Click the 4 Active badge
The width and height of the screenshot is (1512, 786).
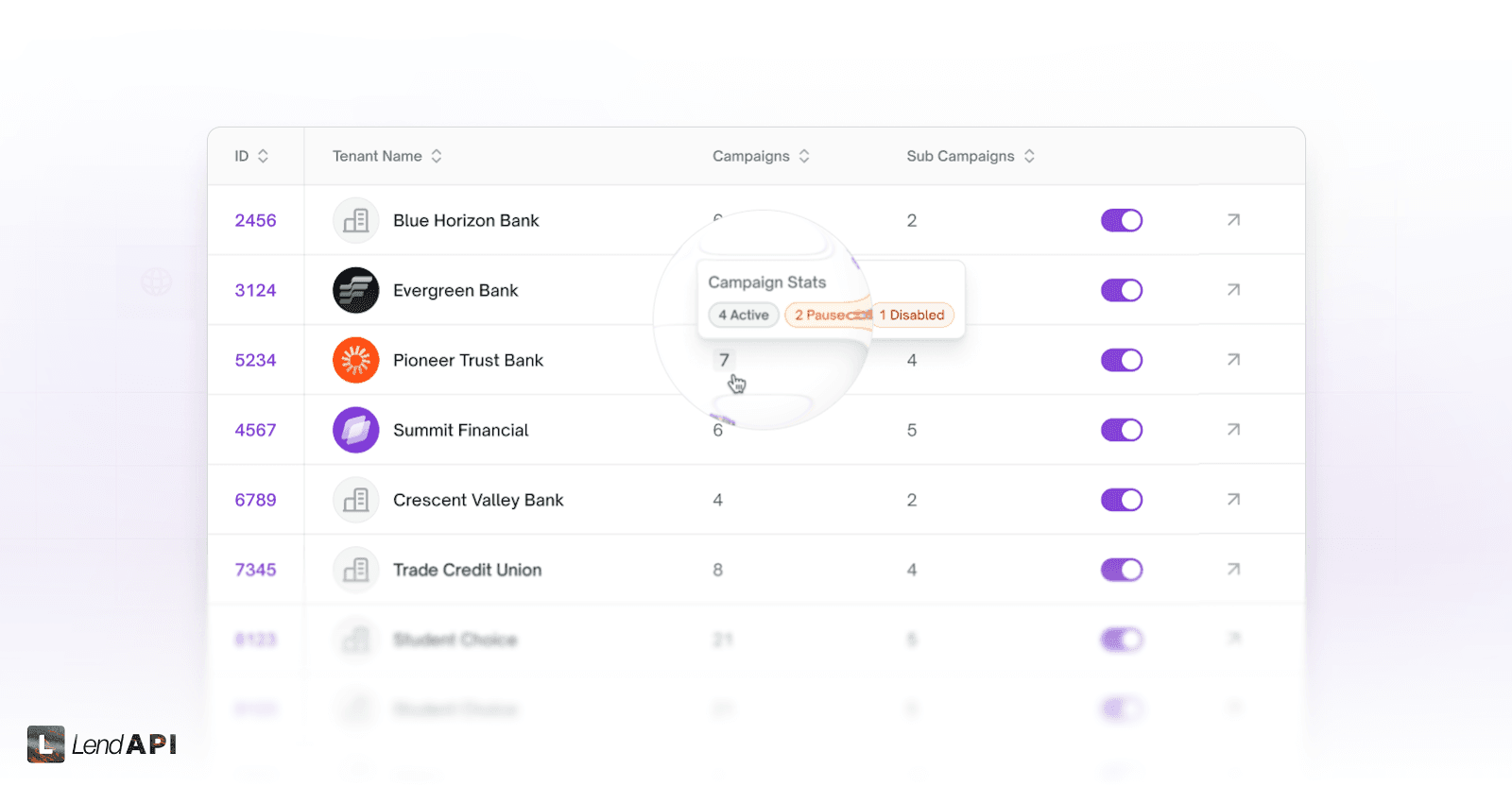[x=744, y=315]
